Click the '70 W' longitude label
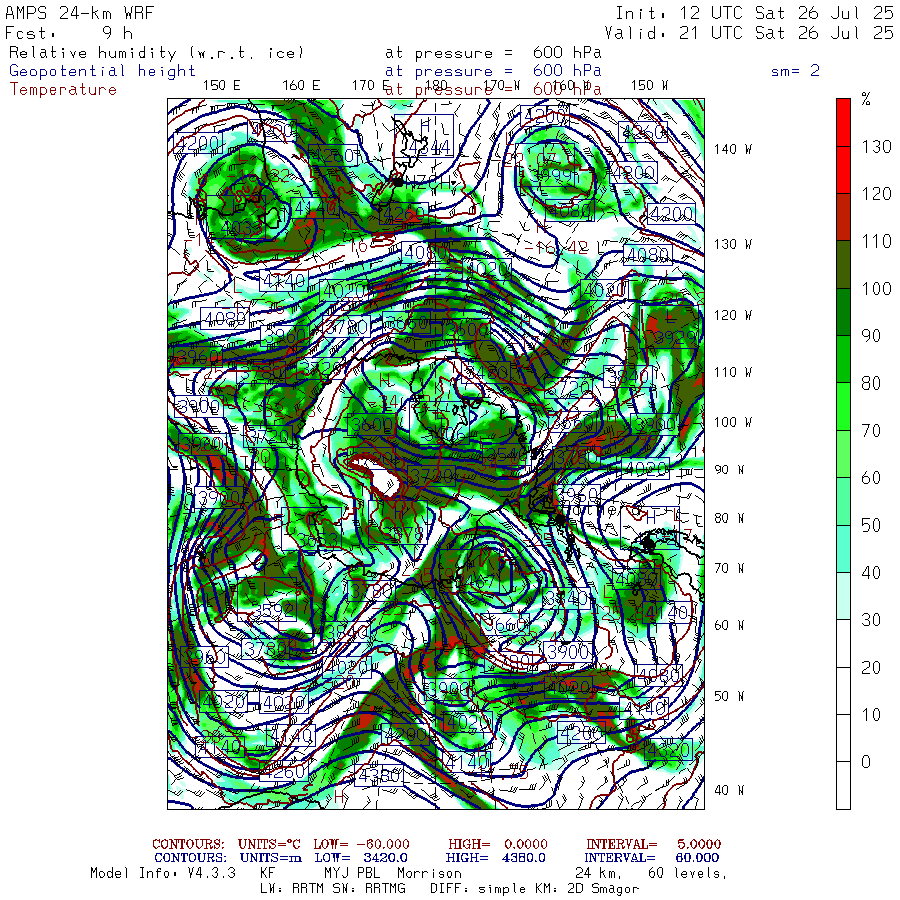 [729, 568]
